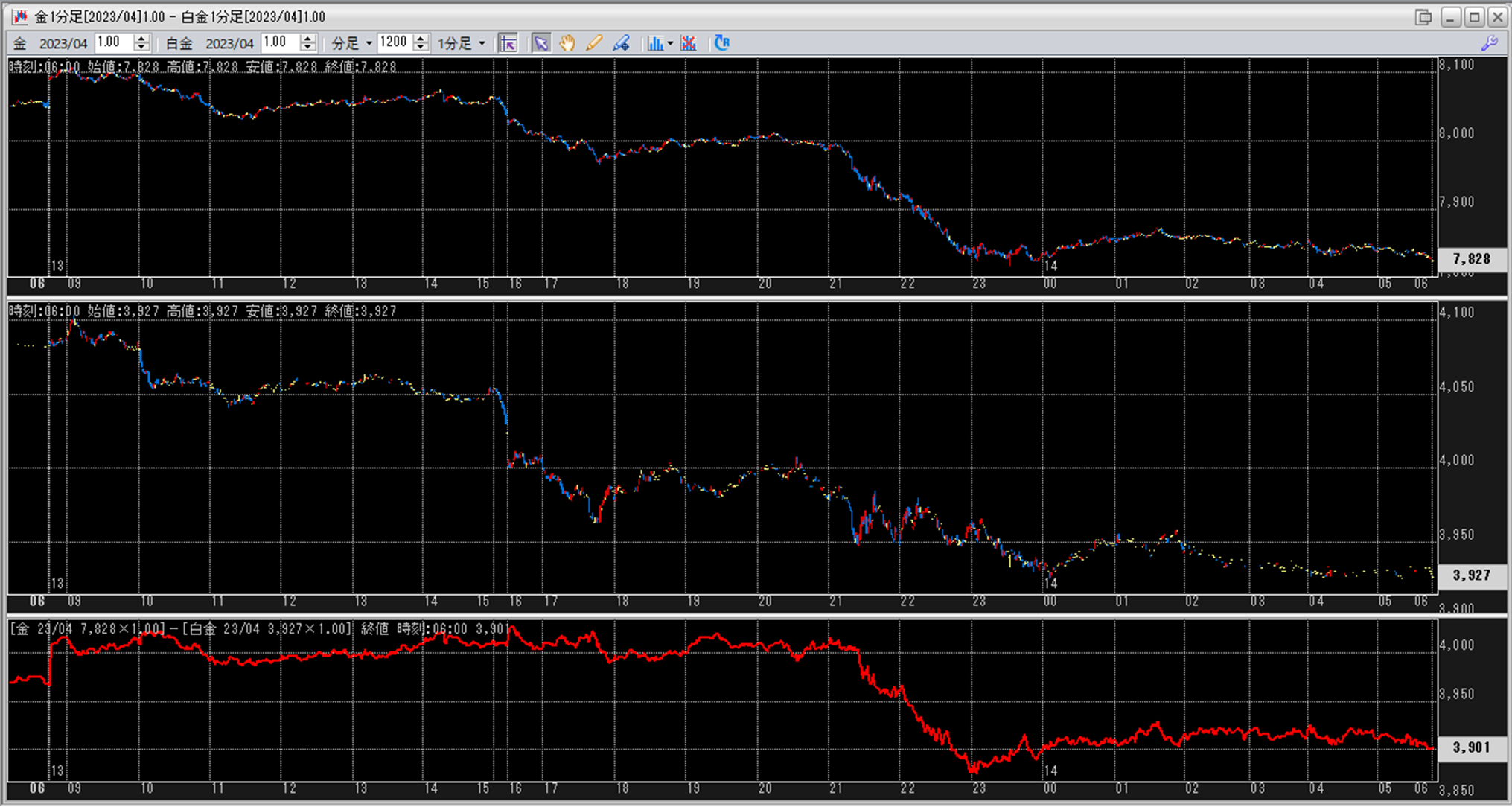
Task: Select the pencil drawing tool
Action: tap(593, 43)
